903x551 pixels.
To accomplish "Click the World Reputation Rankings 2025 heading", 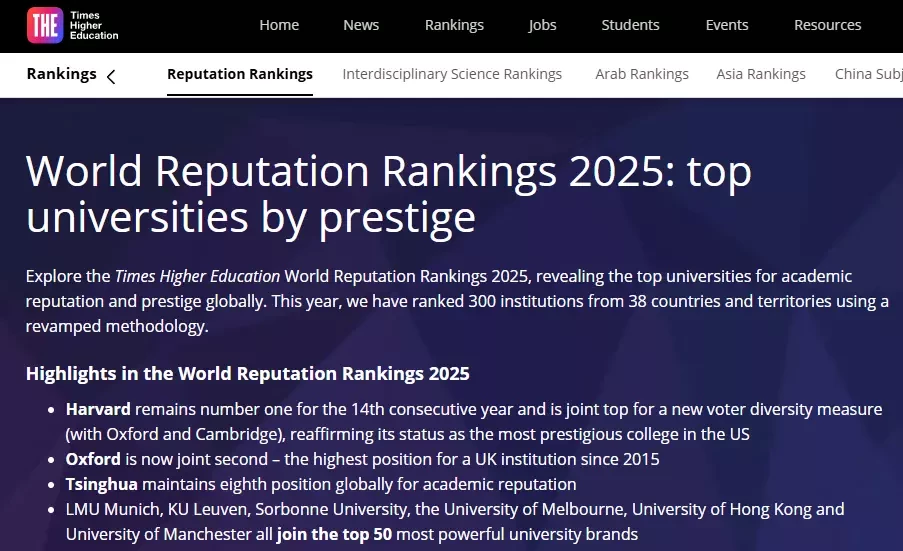I will point(389,194).
